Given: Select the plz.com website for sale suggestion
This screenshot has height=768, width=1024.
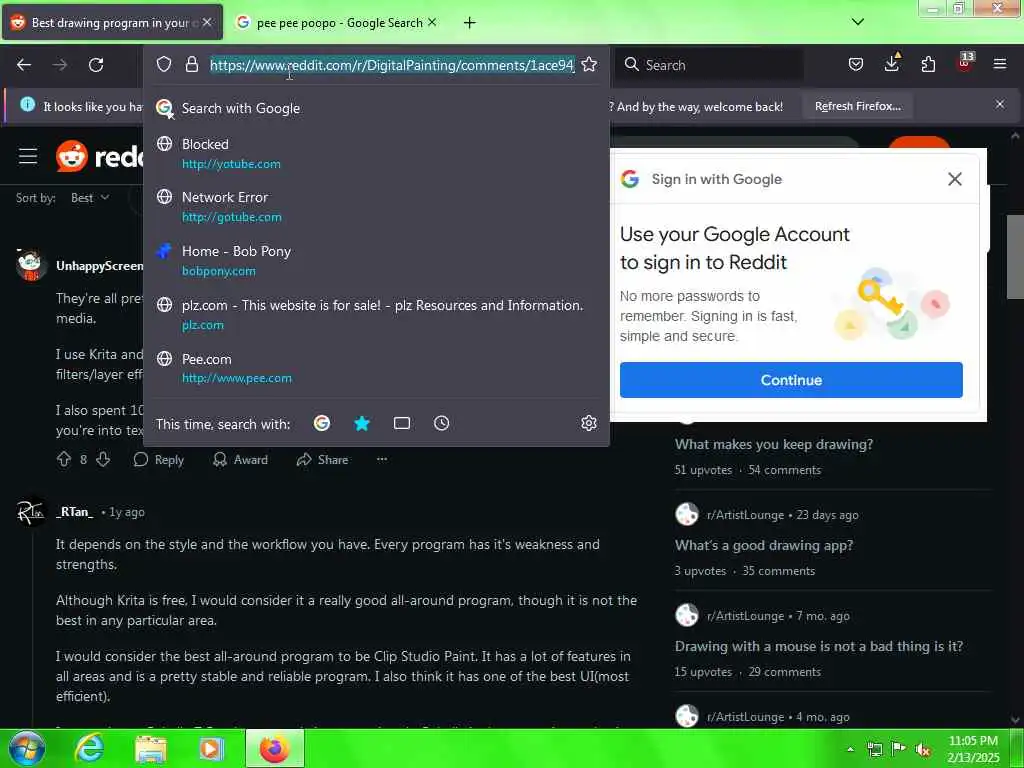Looking at the screenshot, I should (x=376, y=315).
